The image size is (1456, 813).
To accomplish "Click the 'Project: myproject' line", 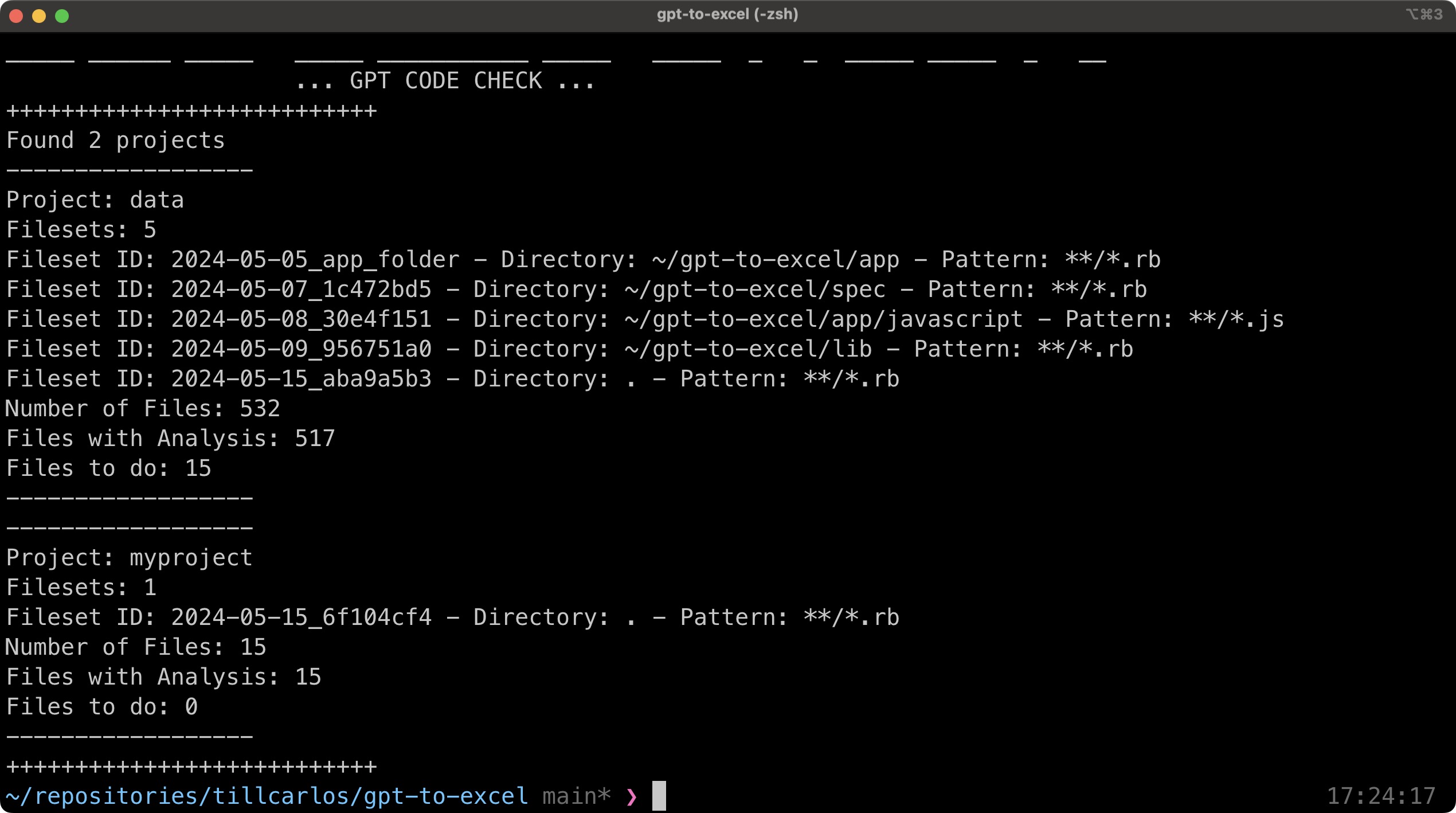I will click(129, 558).
